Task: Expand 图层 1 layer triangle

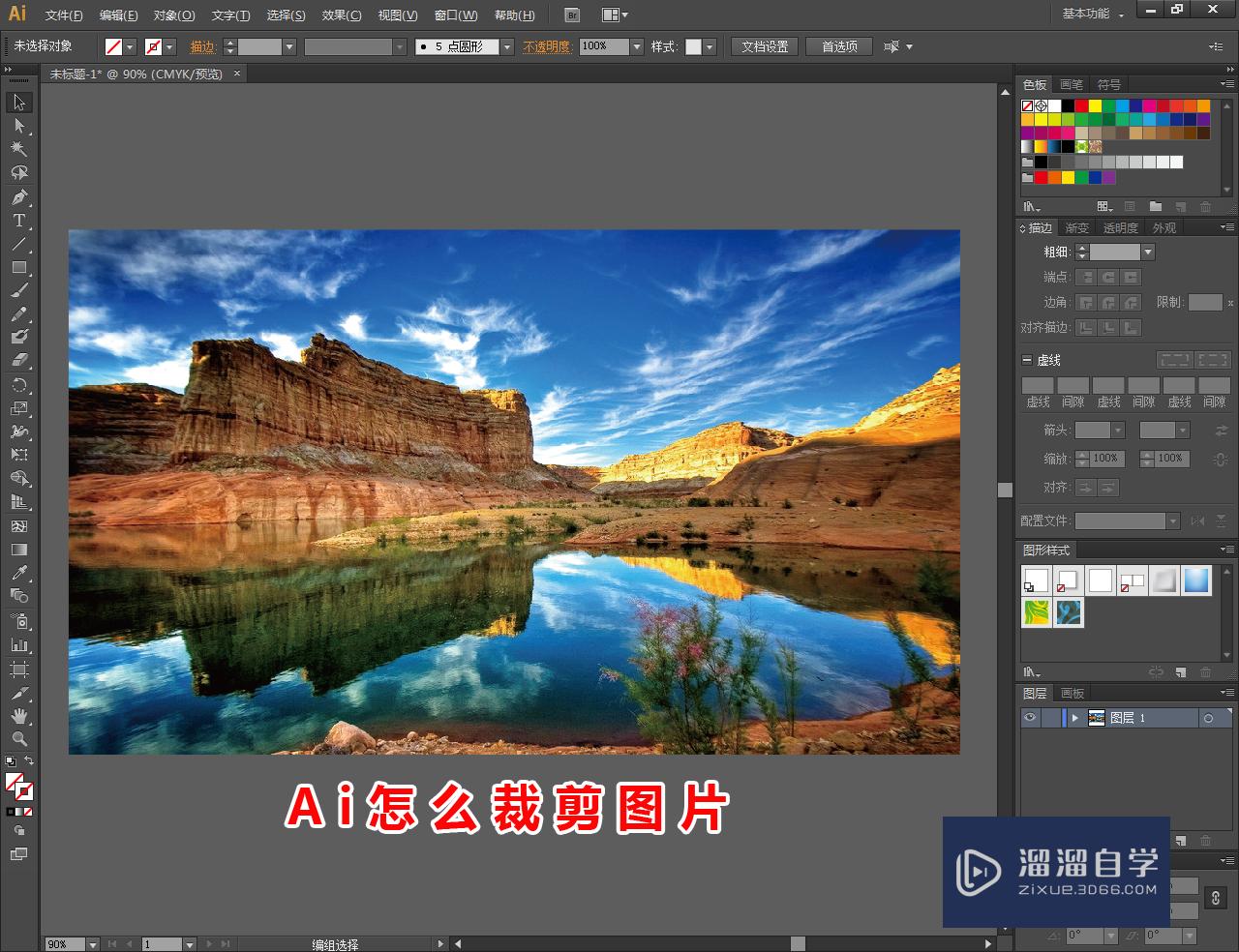Action: (1074, 718)
